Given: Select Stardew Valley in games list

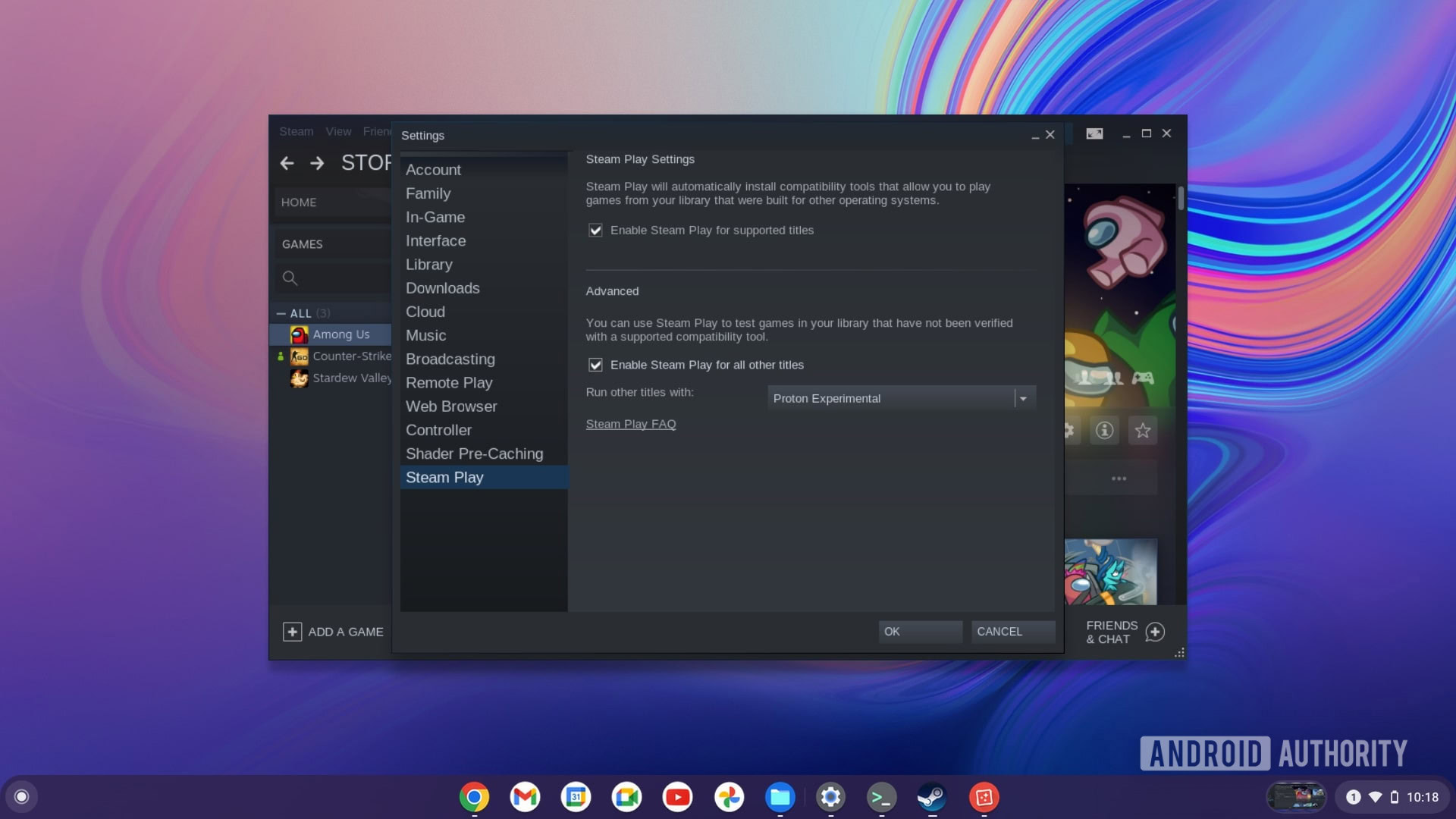Looking at the screenshot, I should 351,378.
